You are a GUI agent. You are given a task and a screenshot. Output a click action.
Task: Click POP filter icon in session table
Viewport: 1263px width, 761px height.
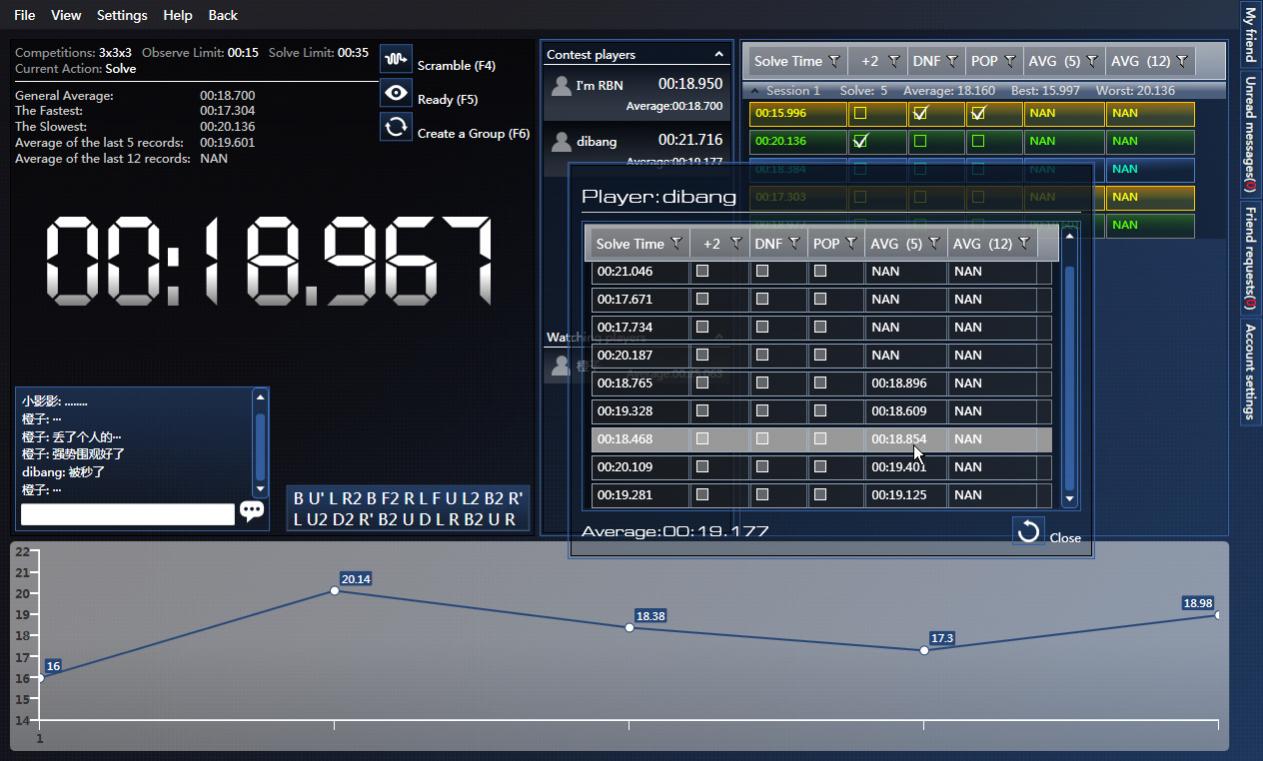point(1010,61)
